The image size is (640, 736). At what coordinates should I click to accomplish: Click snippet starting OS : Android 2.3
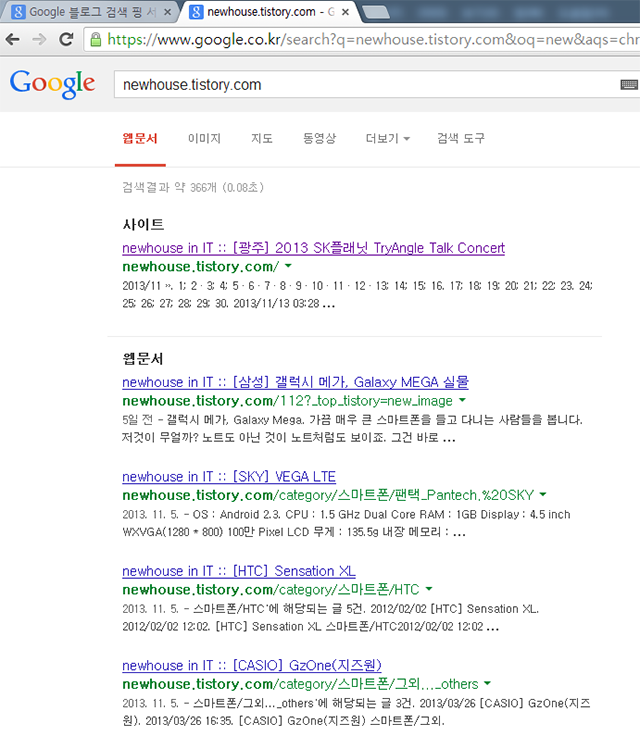click(346, 523)
